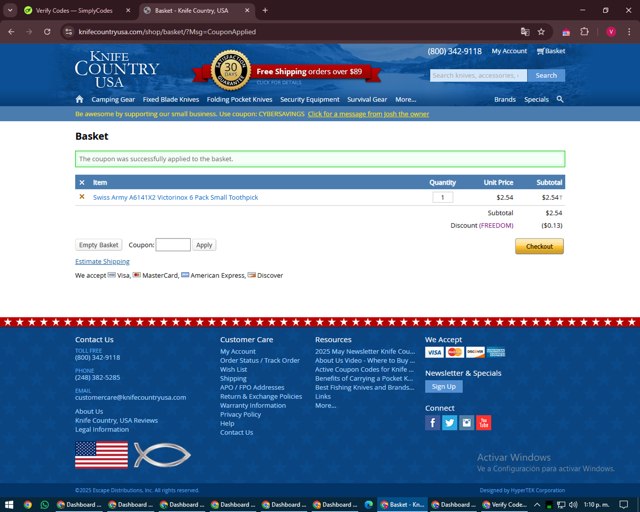Open the search magnifier icon in nav bar
This screenshot has width=640, height=512.
click(x=560, y=99)
